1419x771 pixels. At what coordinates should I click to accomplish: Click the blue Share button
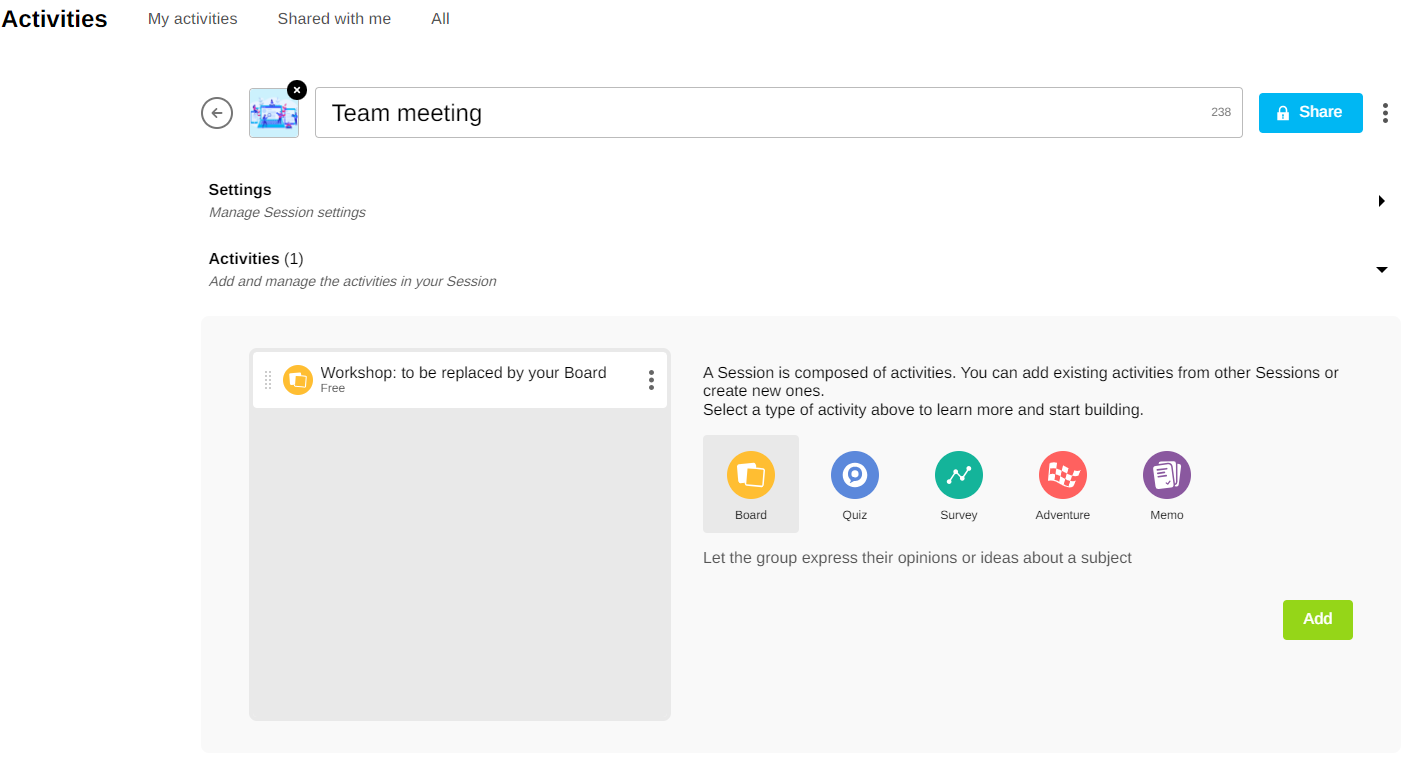click(1310, 113)
